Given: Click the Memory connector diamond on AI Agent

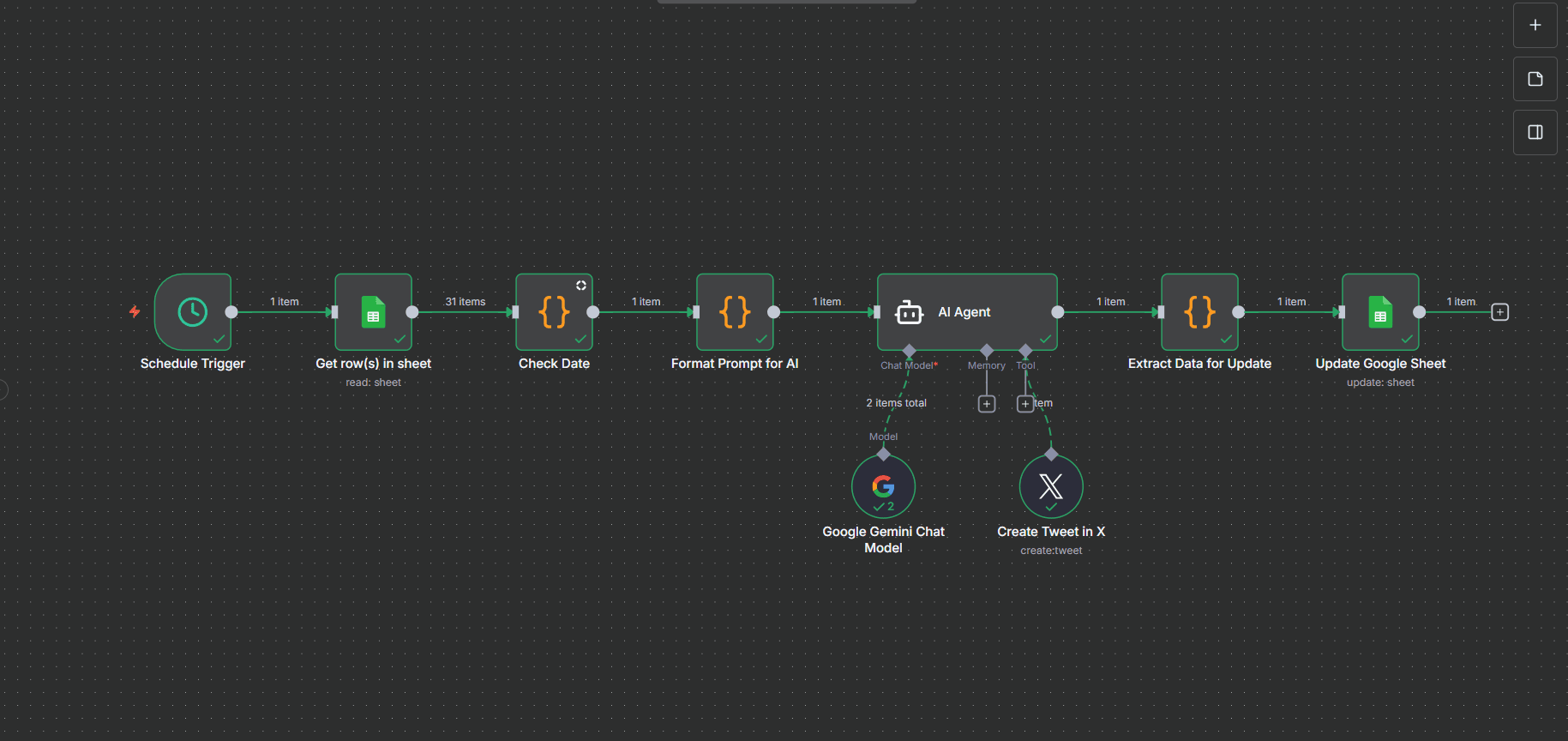Looking at the screenshot, I should coord(987,351).
